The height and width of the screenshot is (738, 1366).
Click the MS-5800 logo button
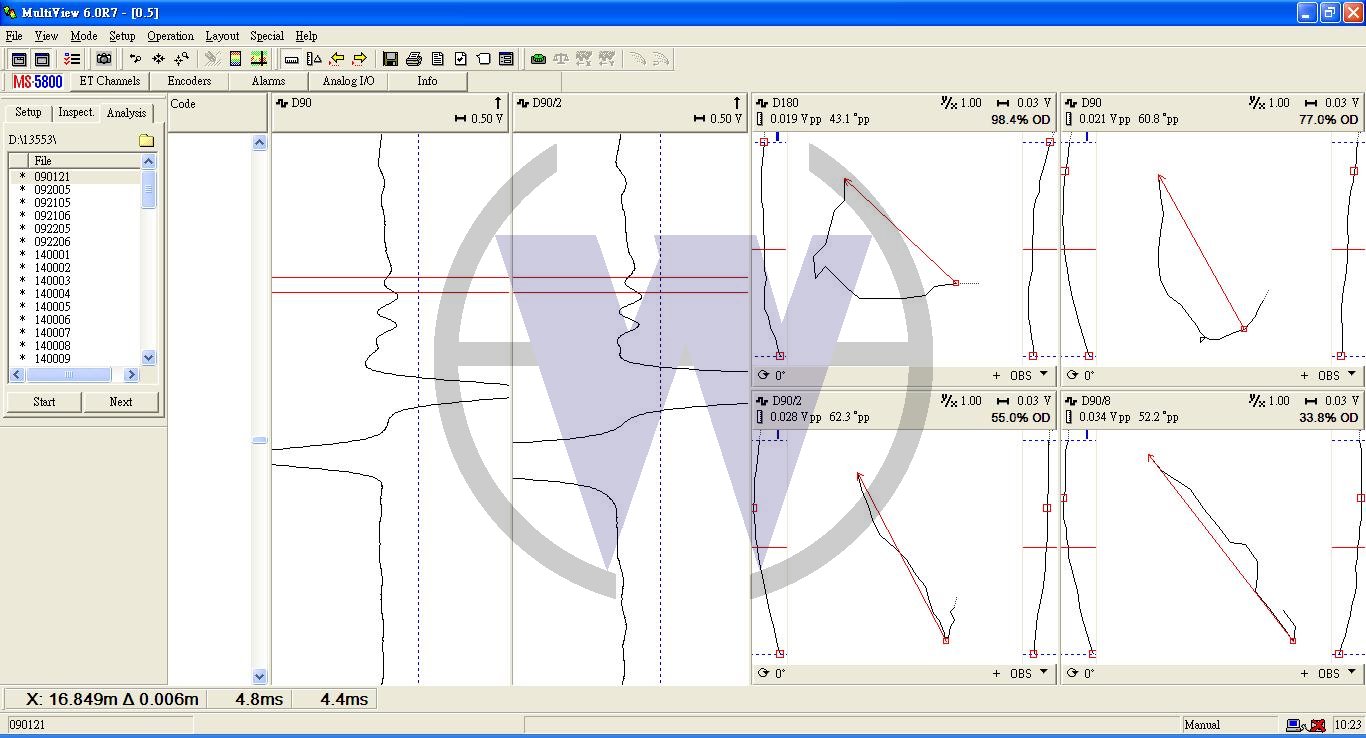[37, 82]
